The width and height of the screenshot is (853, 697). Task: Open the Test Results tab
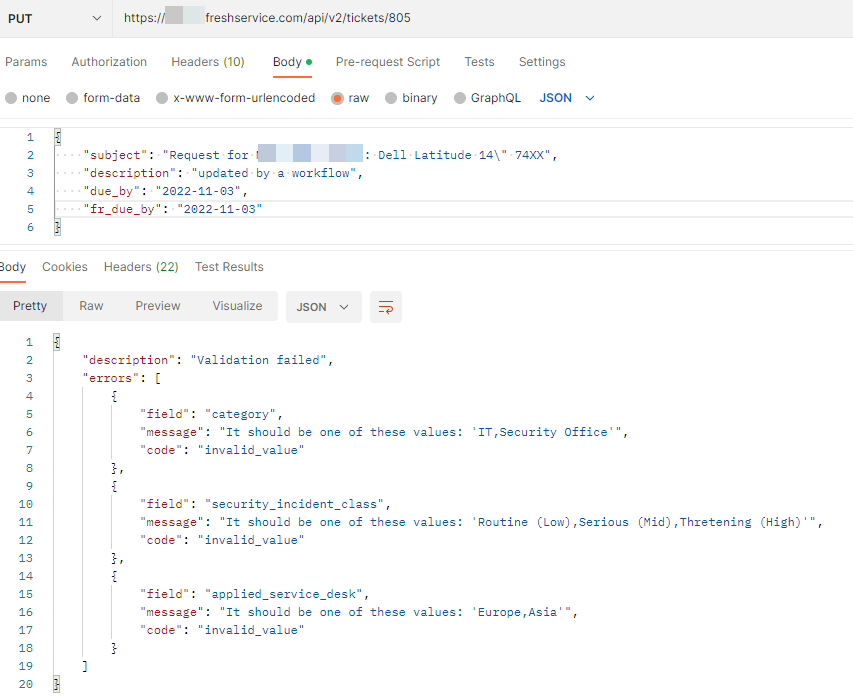(x=229, y=267)
